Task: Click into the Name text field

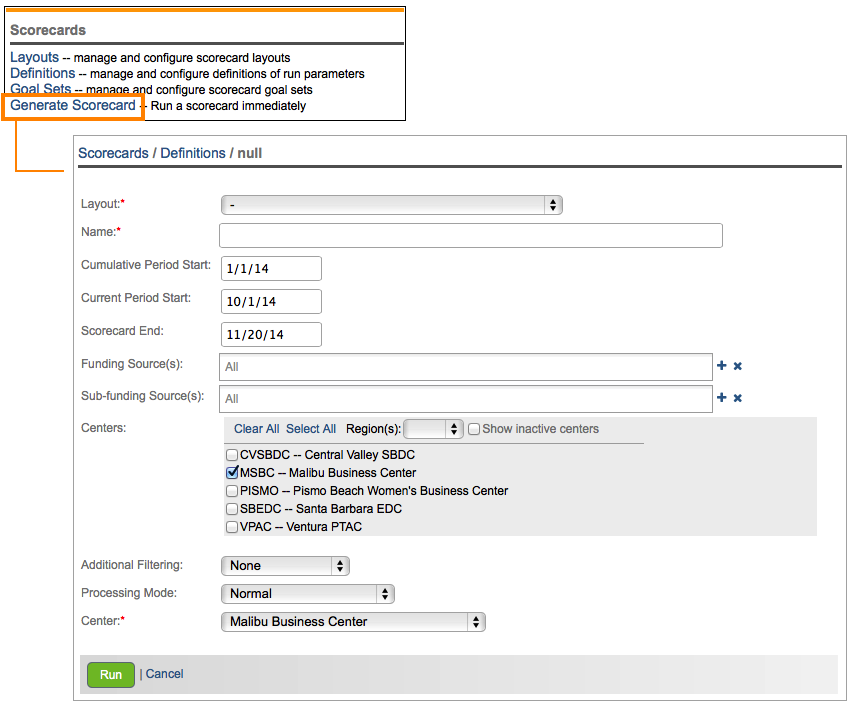Action: [470, 235]
